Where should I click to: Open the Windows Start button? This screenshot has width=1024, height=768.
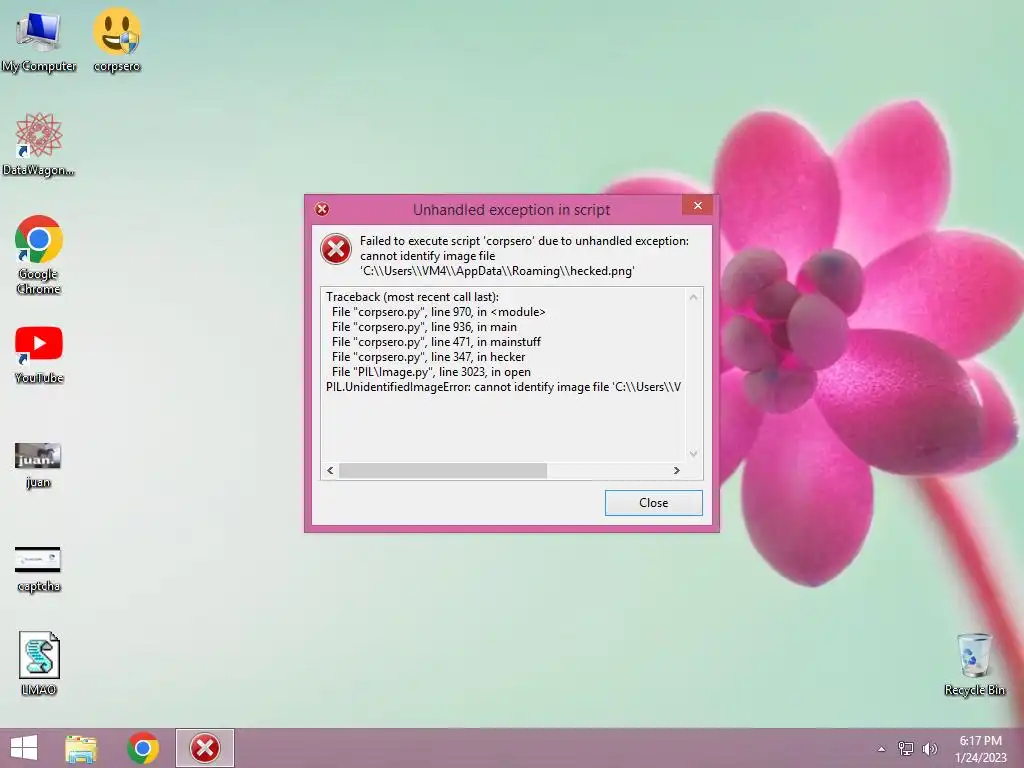tap(24, 748)
